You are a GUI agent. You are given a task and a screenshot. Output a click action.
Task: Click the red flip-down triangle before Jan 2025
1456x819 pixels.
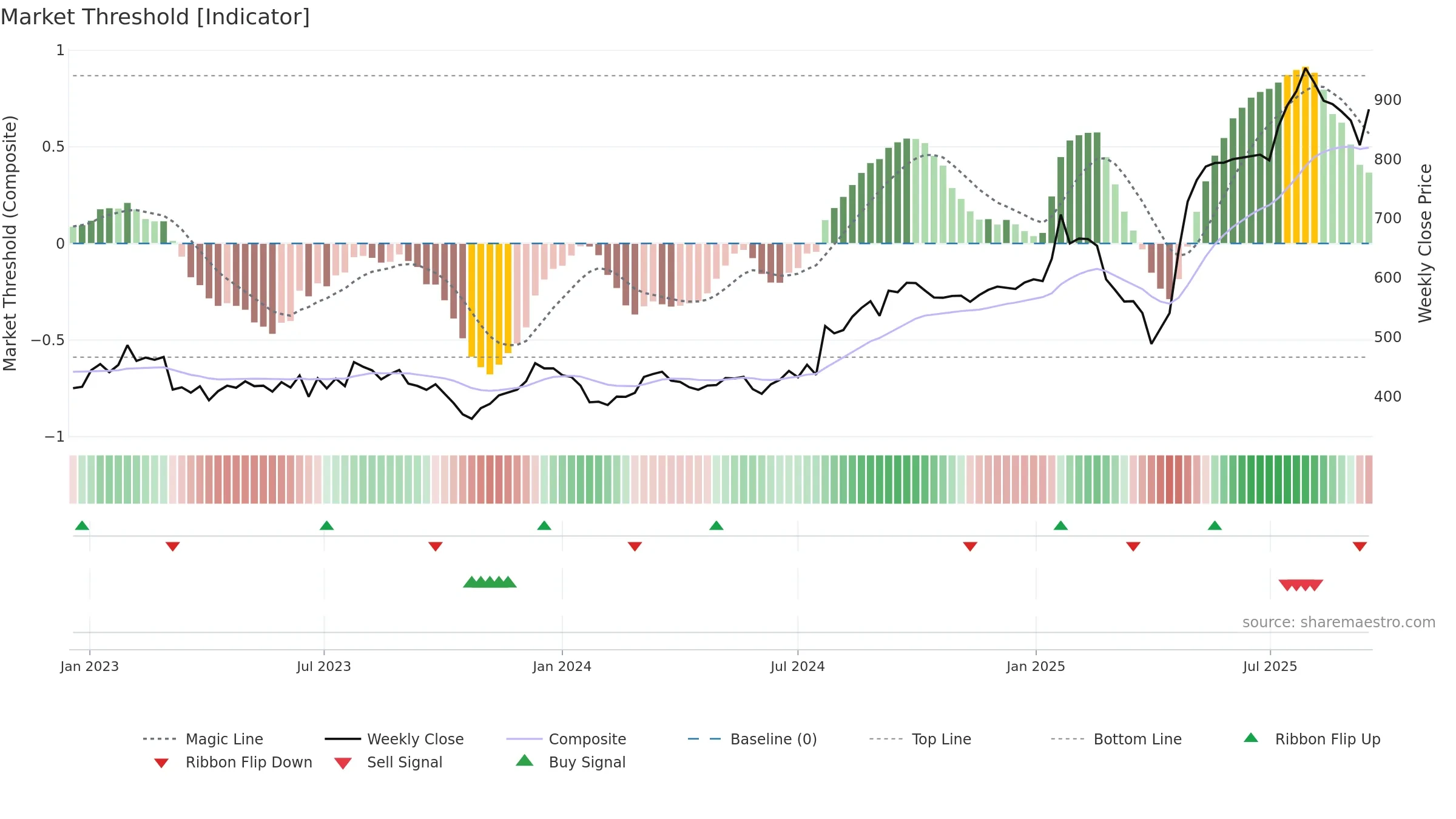tap(970, 547)
